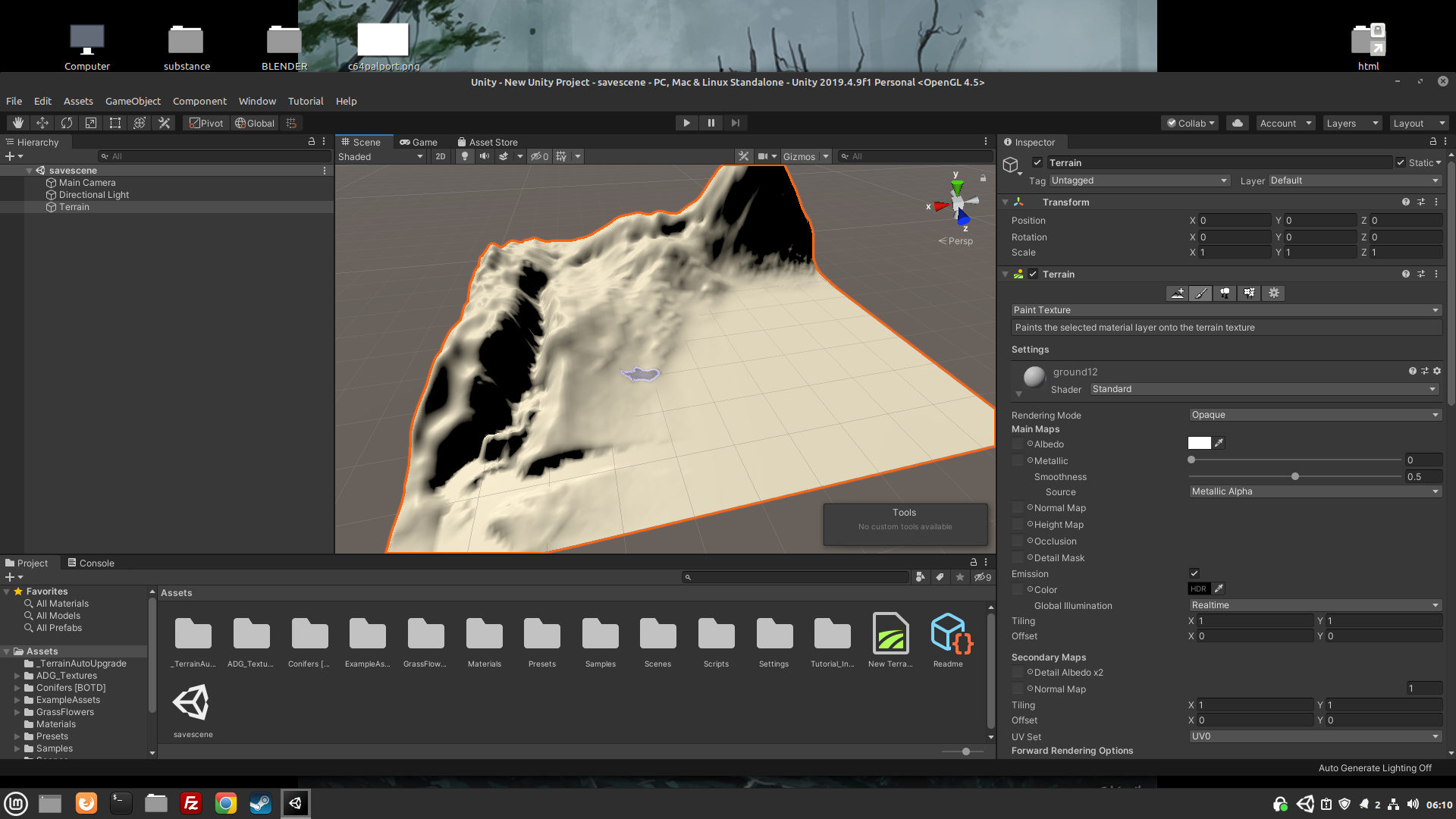Viewport: 1456px width, 819px height.
Task: Select Paint Details tool icon
Action: [x=1250, y=293]
